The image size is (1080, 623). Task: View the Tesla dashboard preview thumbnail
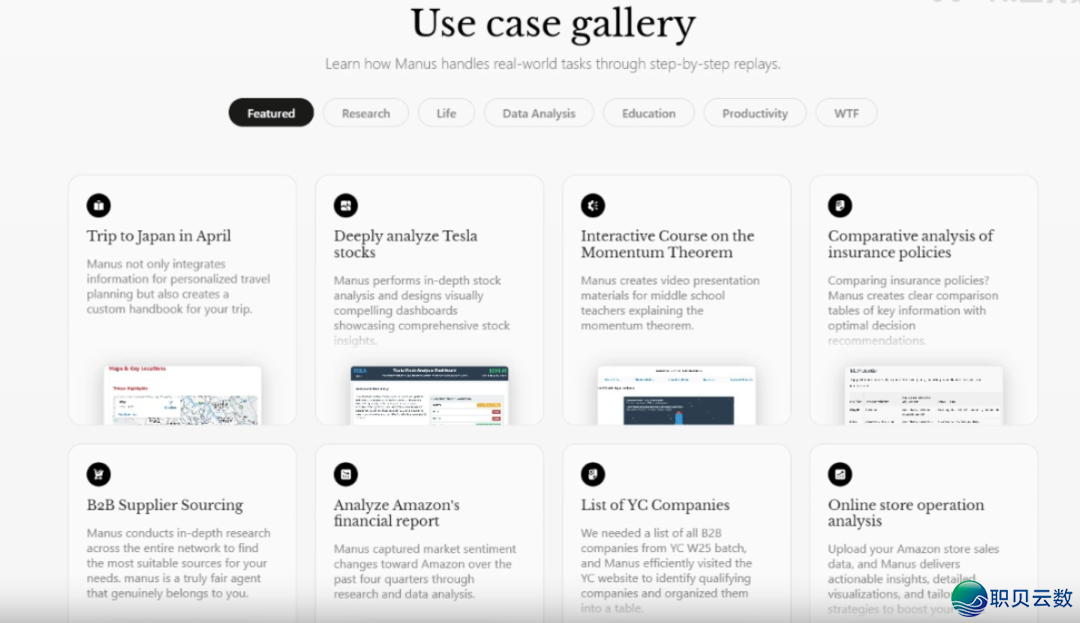tap(429, 395)
